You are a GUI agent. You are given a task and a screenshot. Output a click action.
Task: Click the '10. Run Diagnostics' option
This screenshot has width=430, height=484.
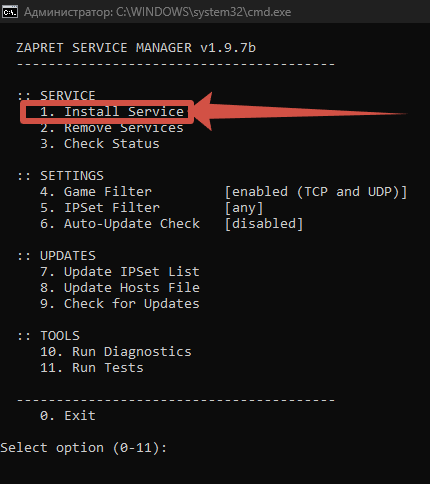116,352
